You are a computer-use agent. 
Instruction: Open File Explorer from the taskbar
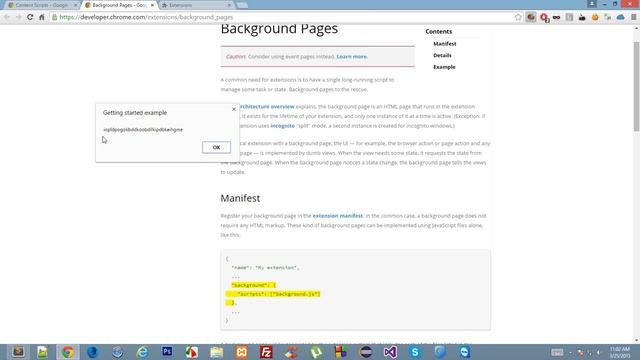(216, 352)
